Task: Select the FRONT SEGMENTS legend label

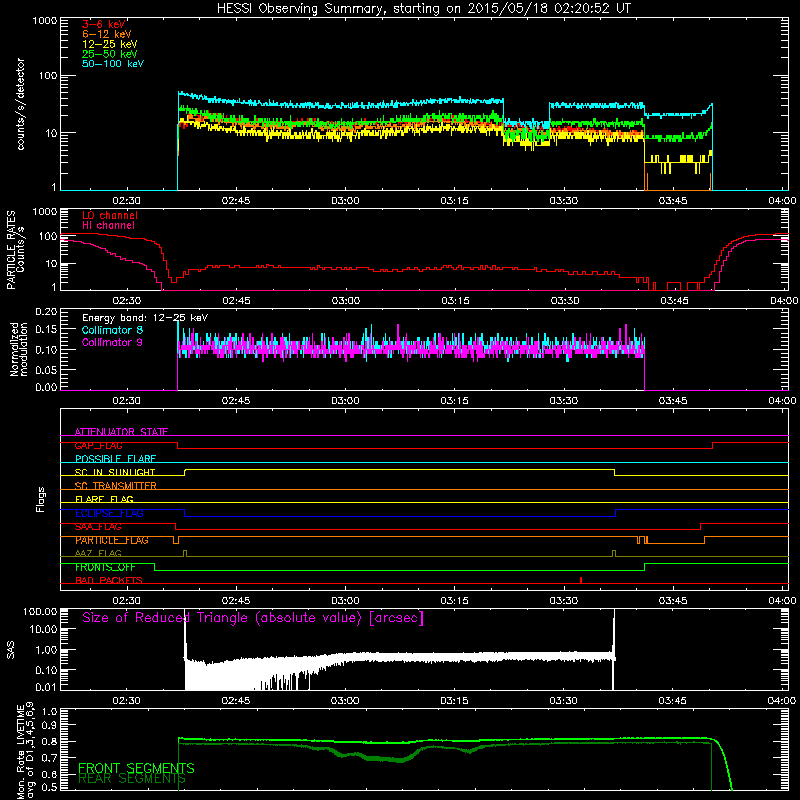Action: tap(136, 768)
